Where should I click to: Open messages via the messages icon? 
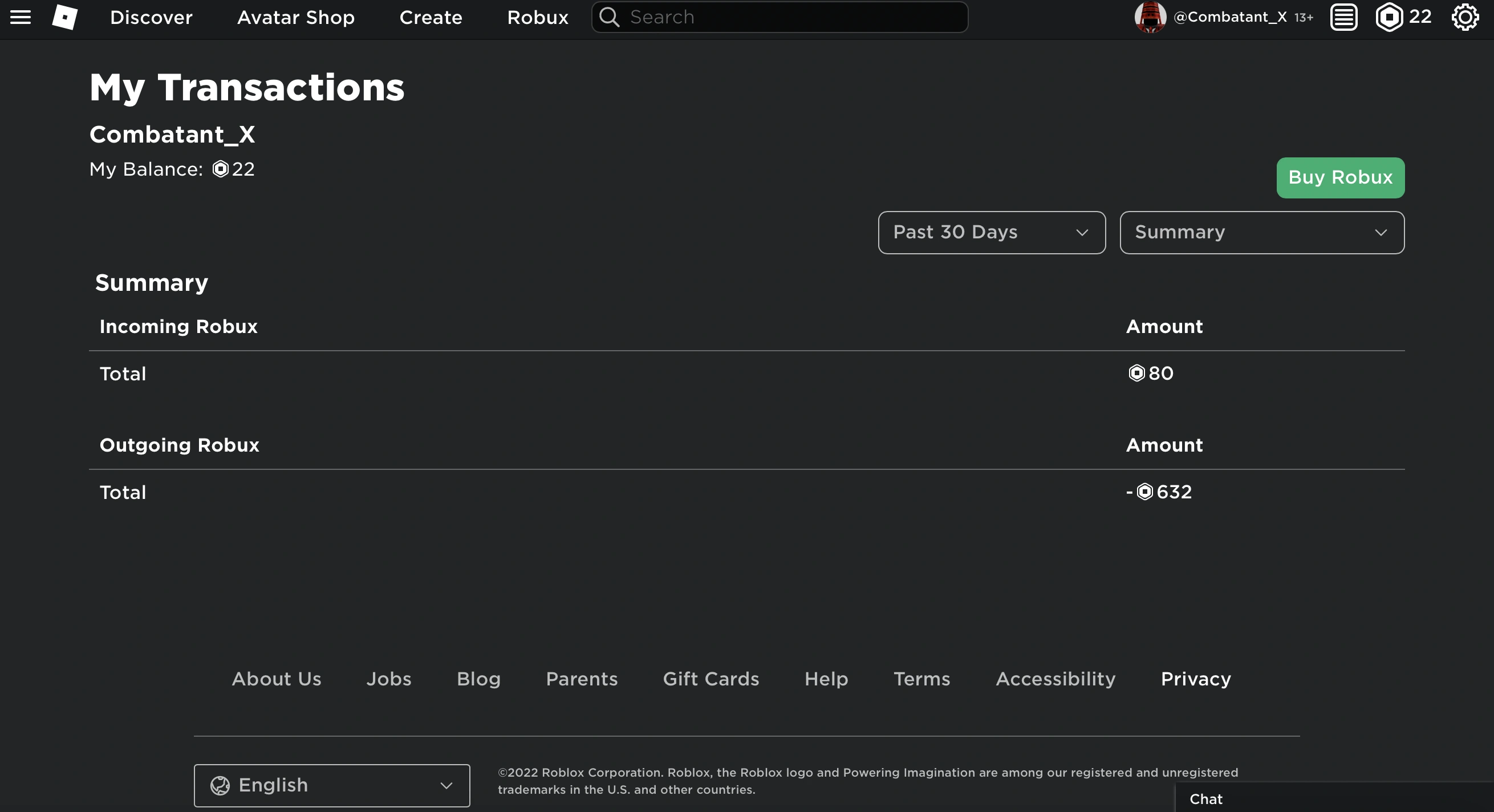click(x=1344, y=17)
